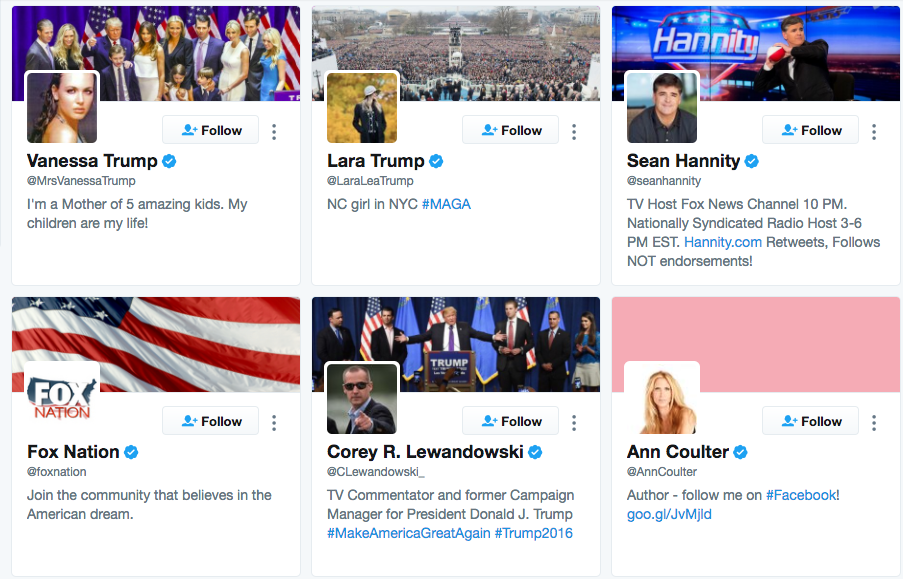Open the goo.gl/JvMjld link

click(x=669, y=514)
